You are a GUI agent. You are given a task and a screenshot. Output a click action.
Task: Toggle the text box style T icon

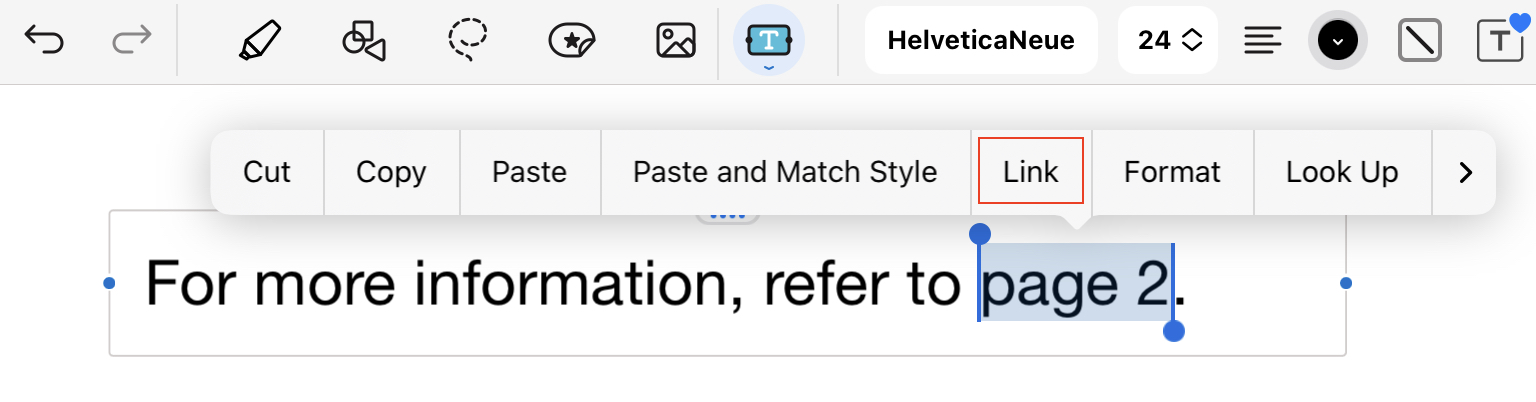click(1499, 40)
